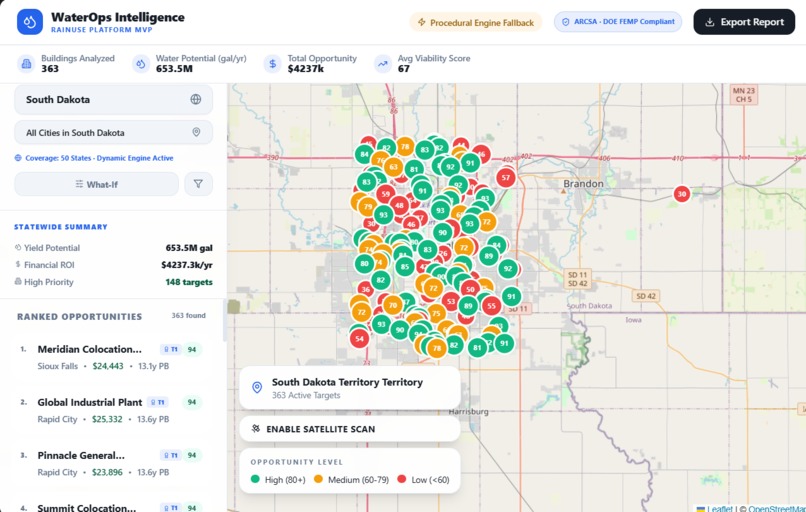Click the red map marker labeled 57
Screen dimensions: 806x512
tap(506, 178)
